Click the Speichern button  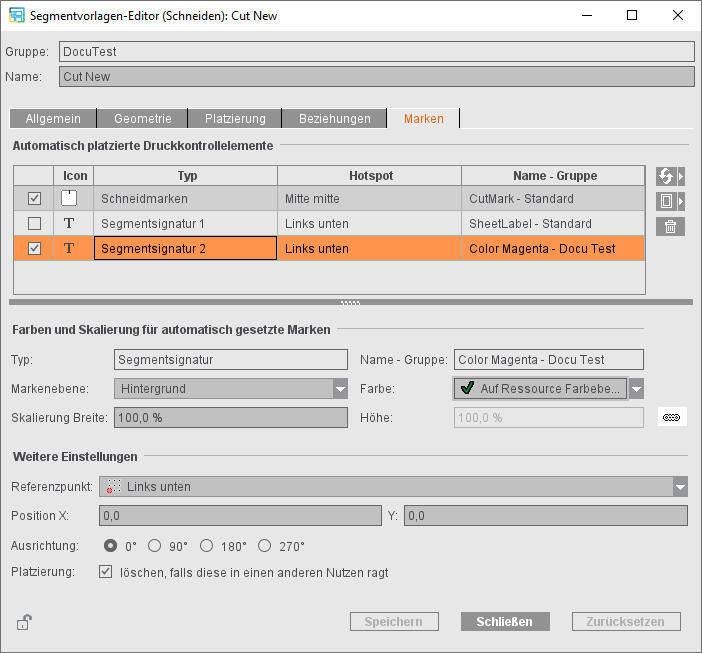[x=394, y=622]
